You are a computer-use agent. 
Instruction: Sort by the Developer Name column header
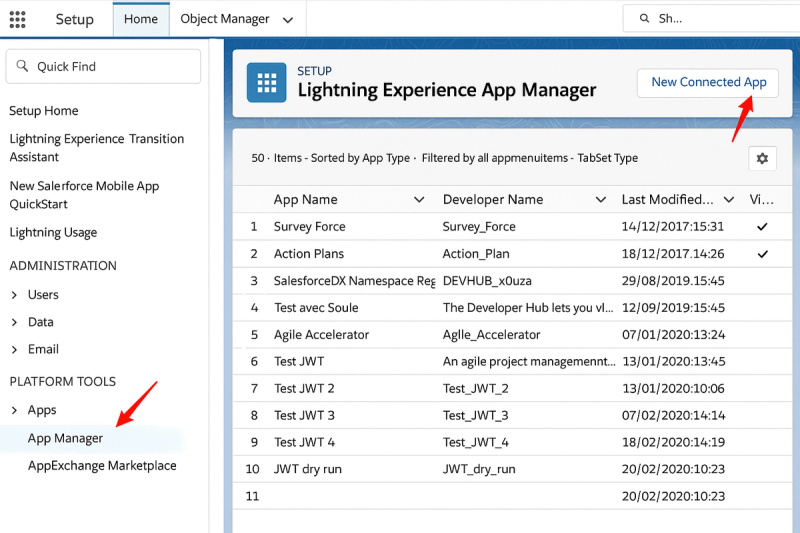pyautogui.click(x=493, y=199)
